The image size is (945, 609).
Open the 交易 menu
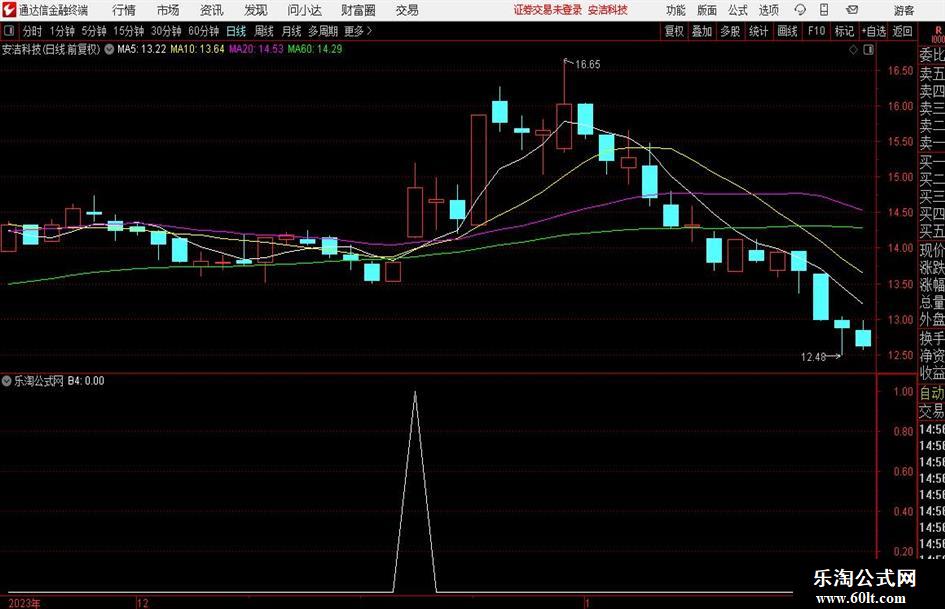[x=407, y=10]
